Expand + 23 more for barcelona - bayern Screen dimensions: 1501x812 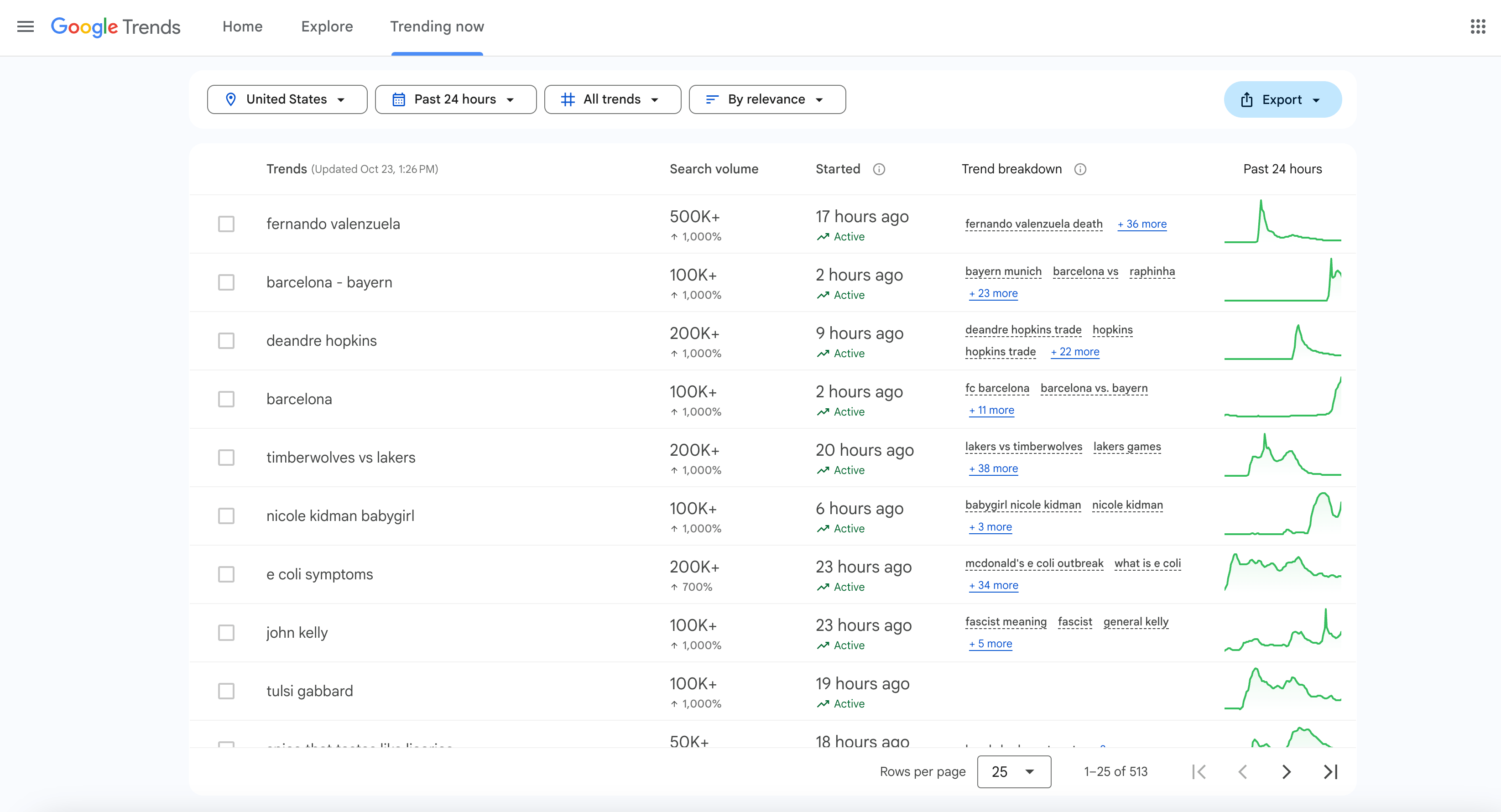[994, 294]
